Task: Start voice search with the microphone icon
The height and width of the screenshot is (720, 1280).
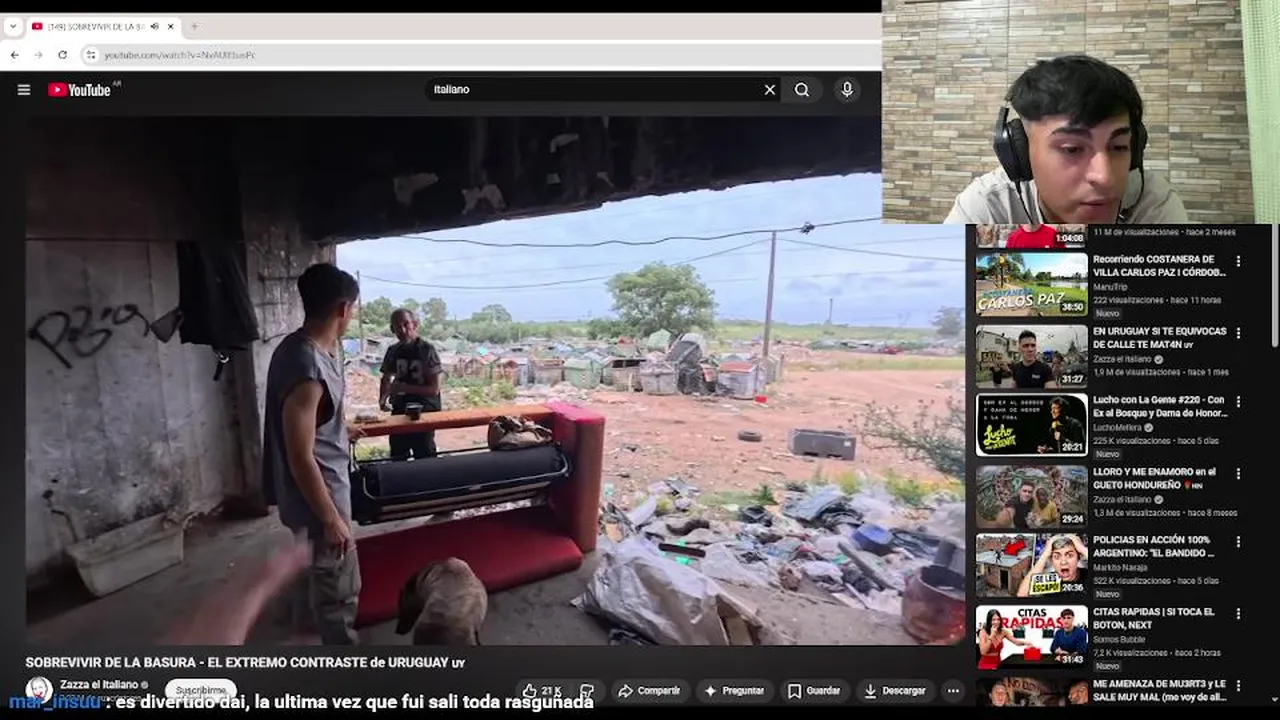Action: click(847, 90)
